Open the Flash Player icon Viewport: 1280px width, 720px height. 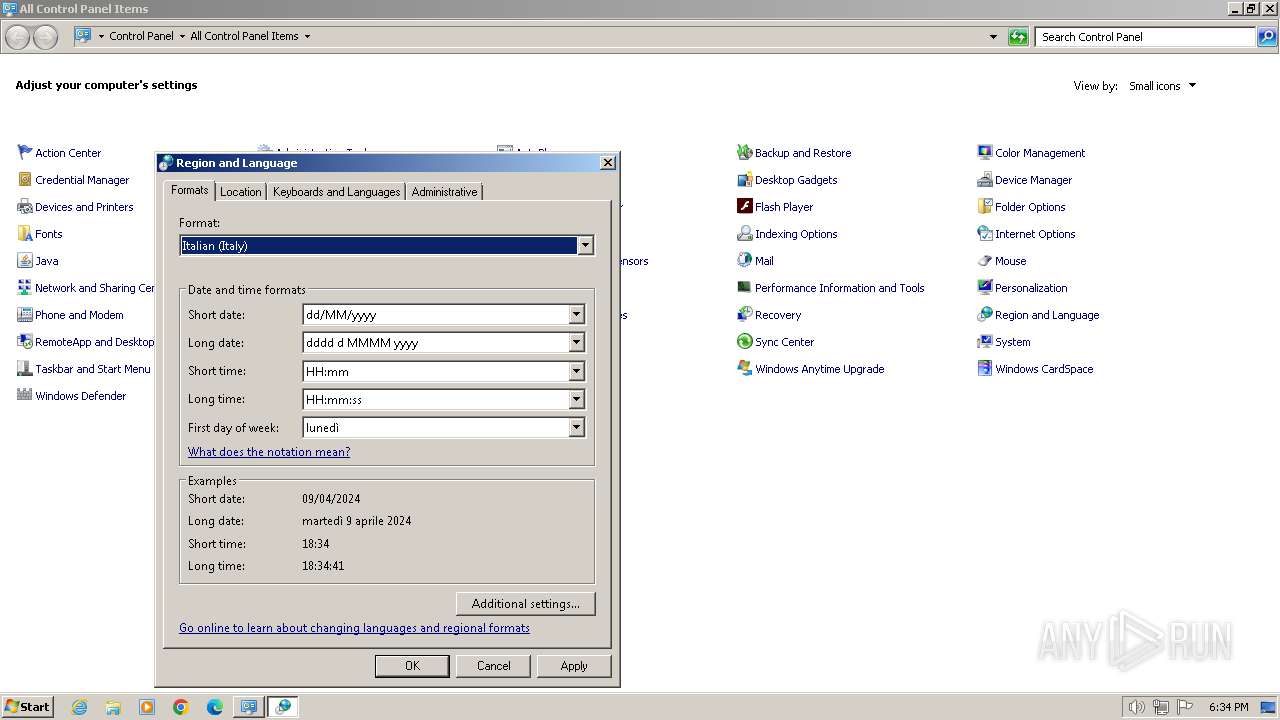[x=745, y=207]
